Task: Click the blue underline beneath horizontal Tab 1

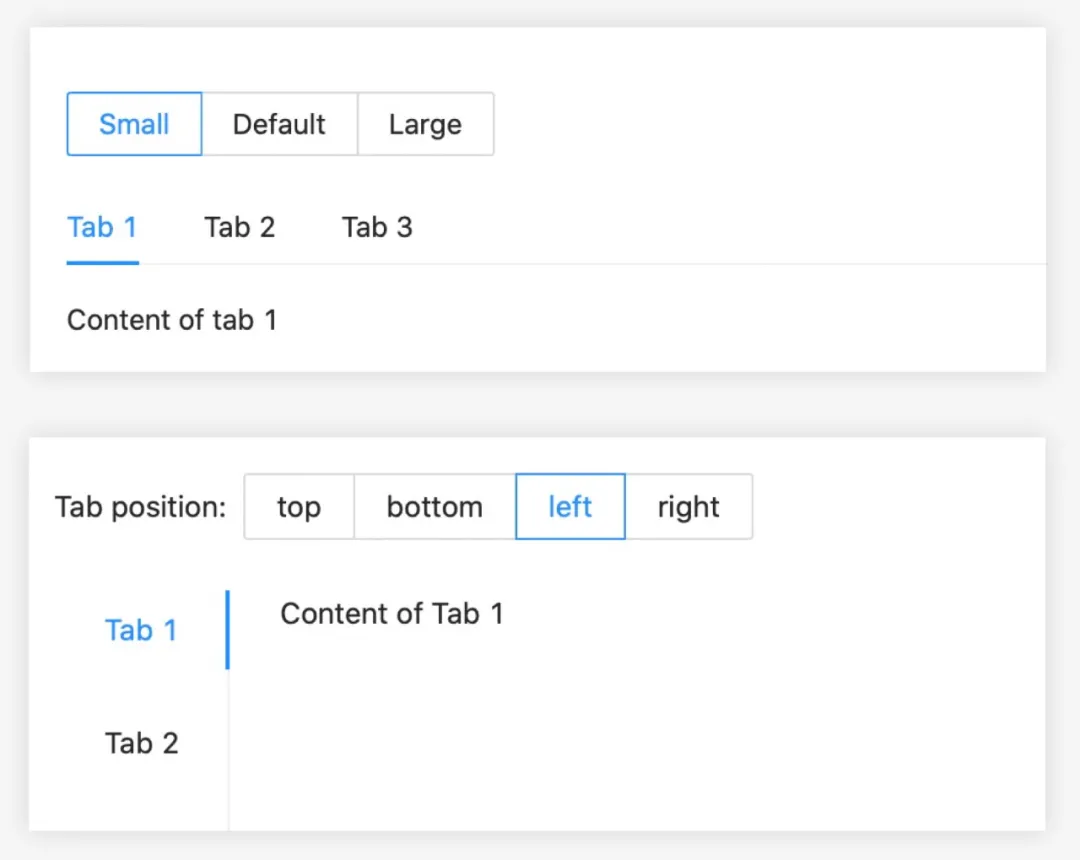Action: pos(102,263)
